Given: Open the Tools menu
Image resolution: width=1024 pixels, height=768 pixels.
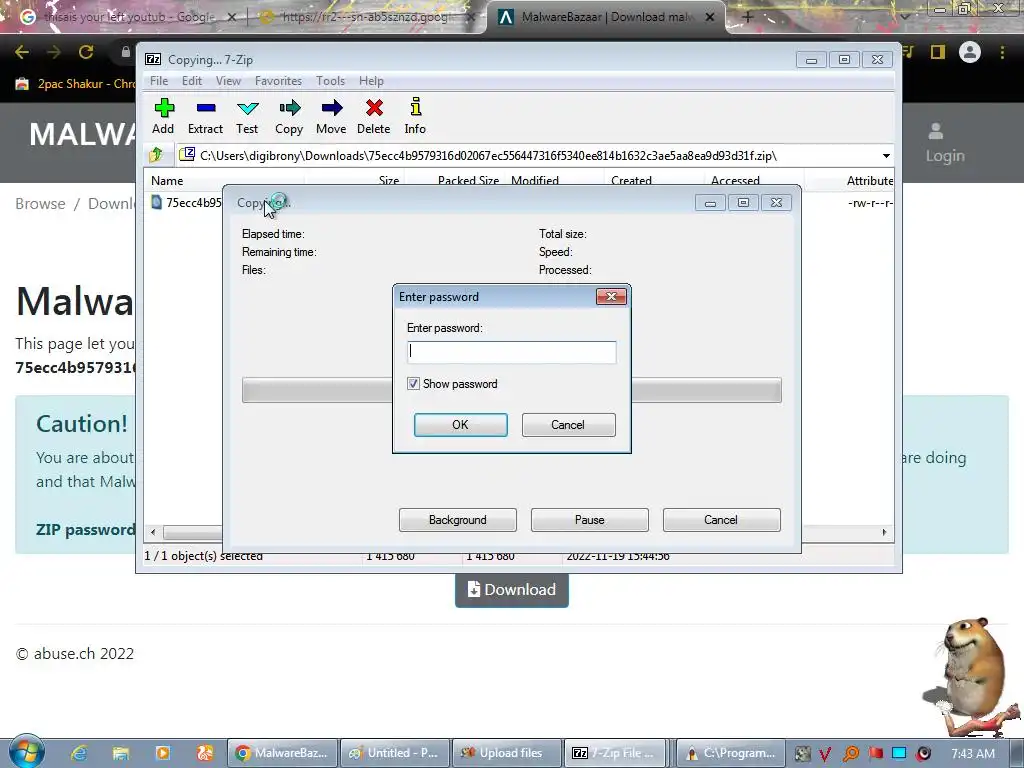Looking at the screenshot, I should point(330,80).
